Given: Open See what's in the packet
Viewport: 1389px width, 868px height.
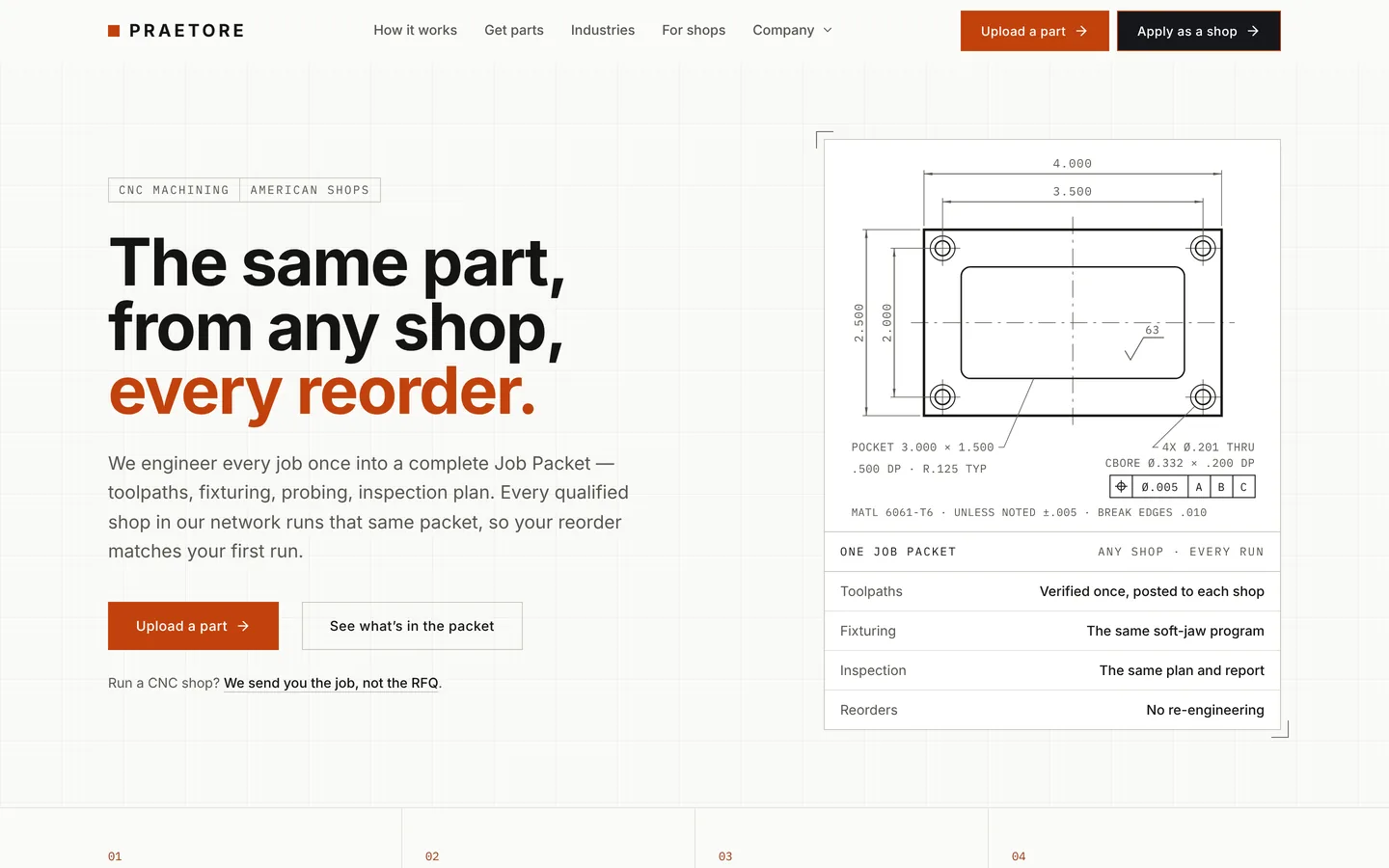Looking at the screenshot, I should pos(412,626).
